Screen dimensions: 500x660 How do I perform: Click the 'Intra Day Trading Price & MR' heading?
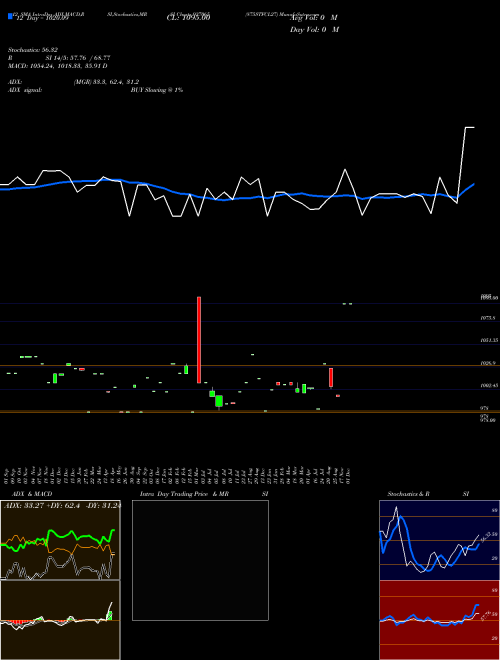pos(185,494)
